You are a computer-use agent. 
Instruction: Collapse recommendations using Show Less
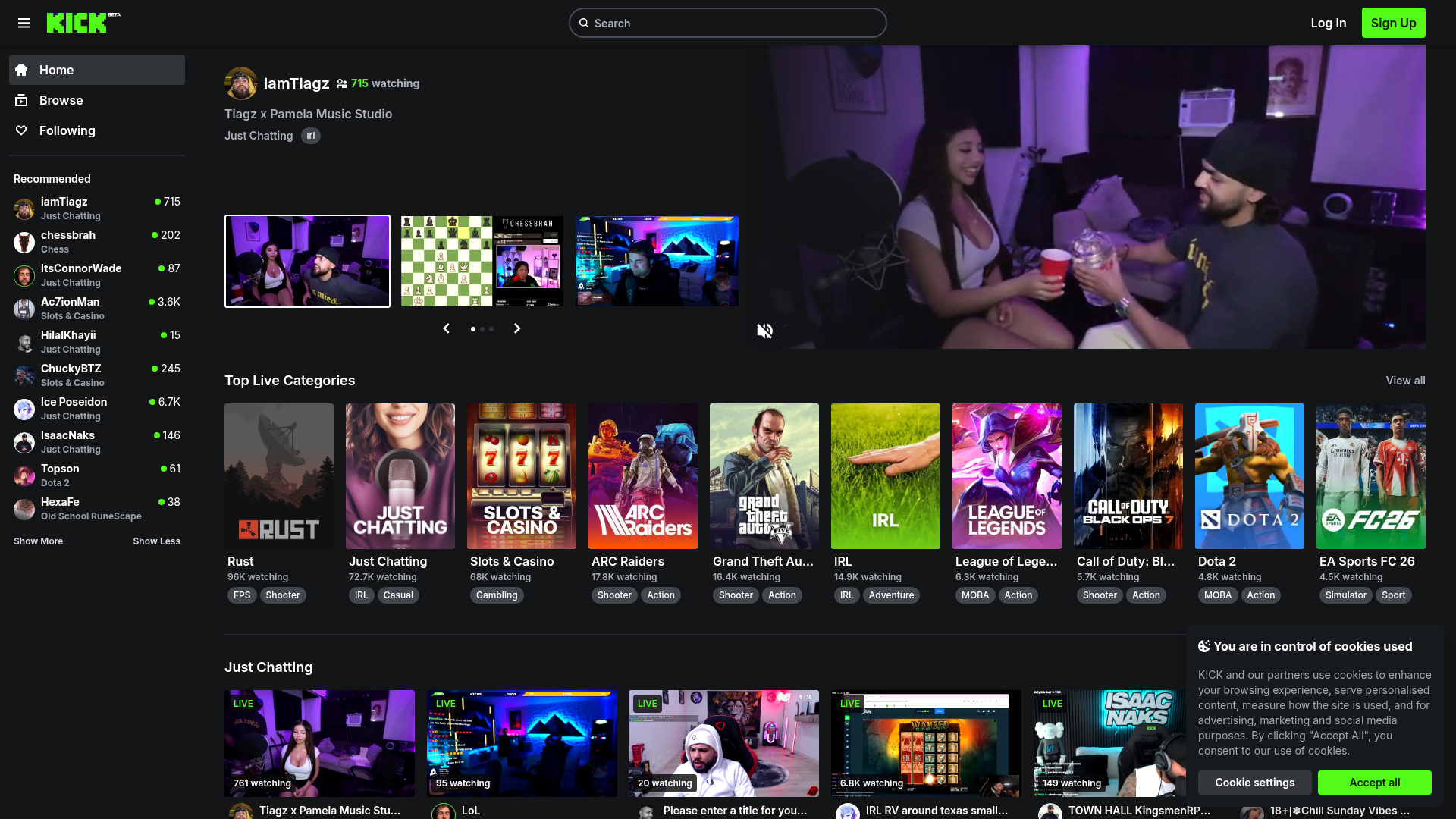pos(156,541)
